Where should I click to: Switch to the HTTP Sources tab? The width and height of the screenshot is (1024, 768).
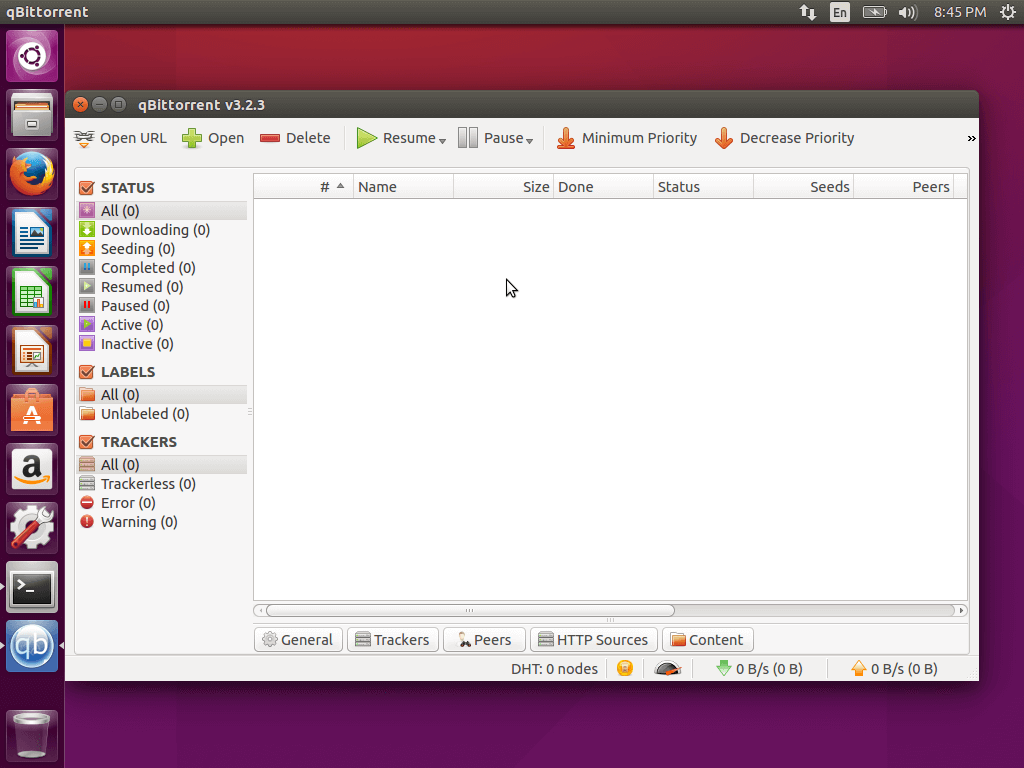tap(594, 640)
